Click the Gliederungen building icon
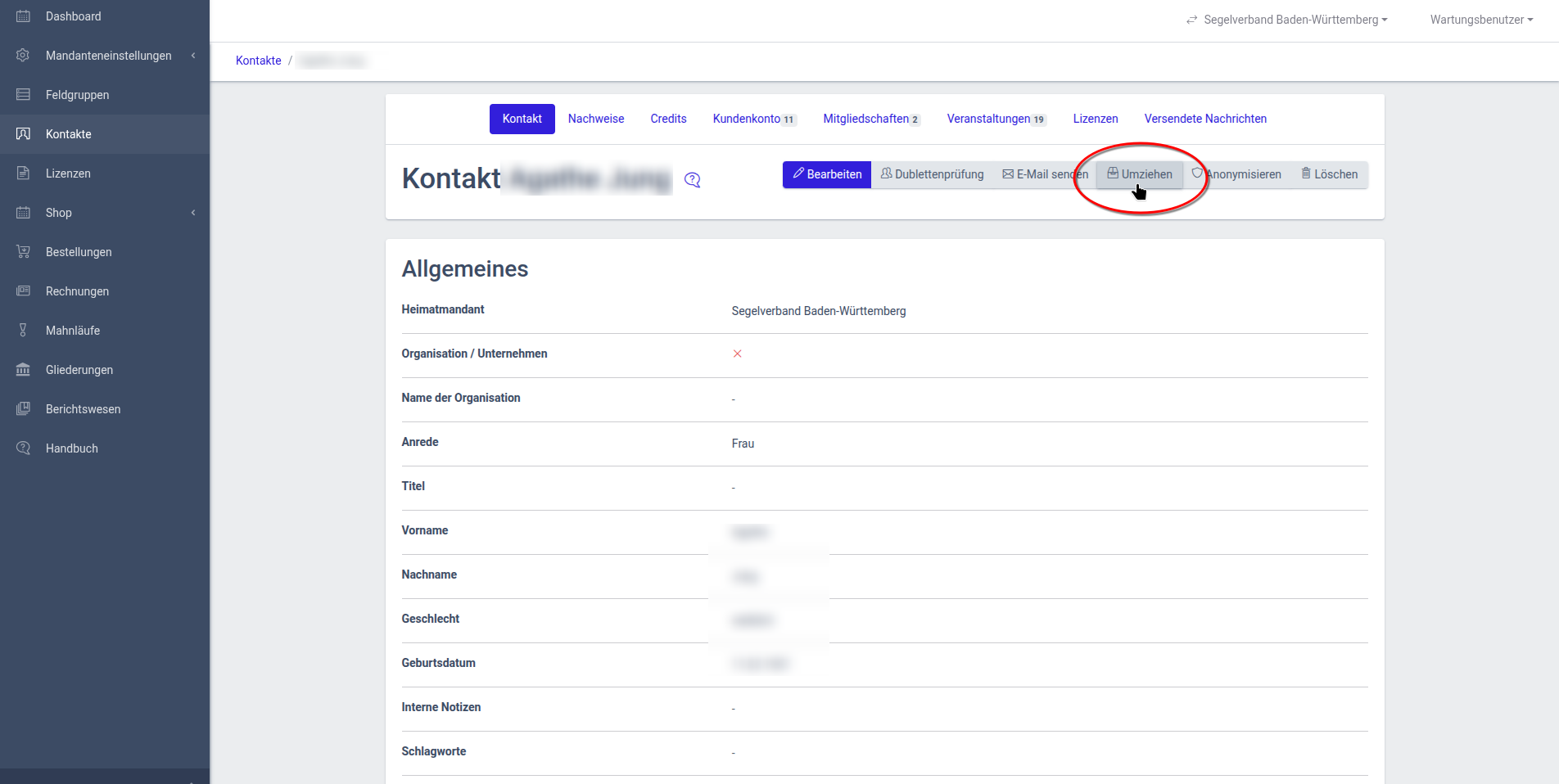 (23, 370)
